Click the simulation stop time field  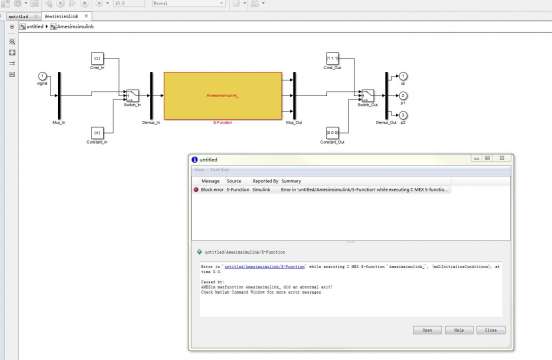click(129, 4)
